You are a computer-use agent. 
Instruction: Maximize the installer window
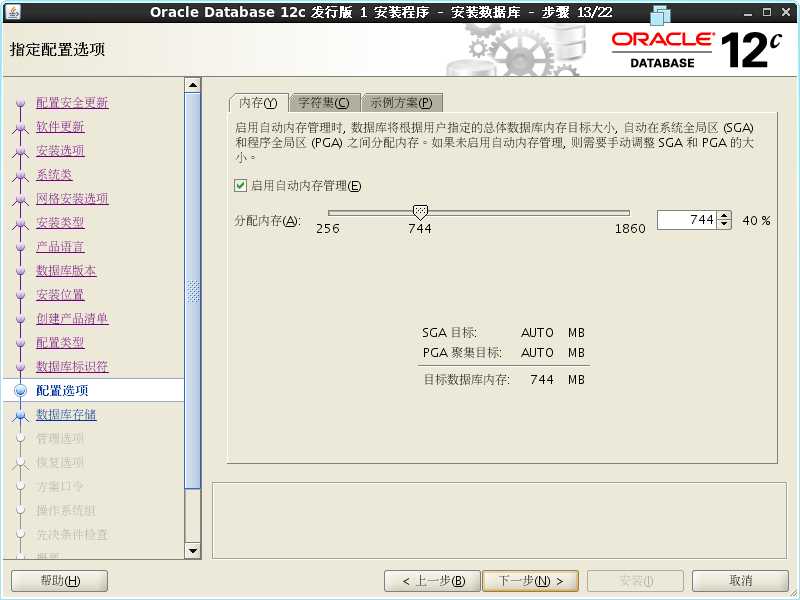point(767,12)
